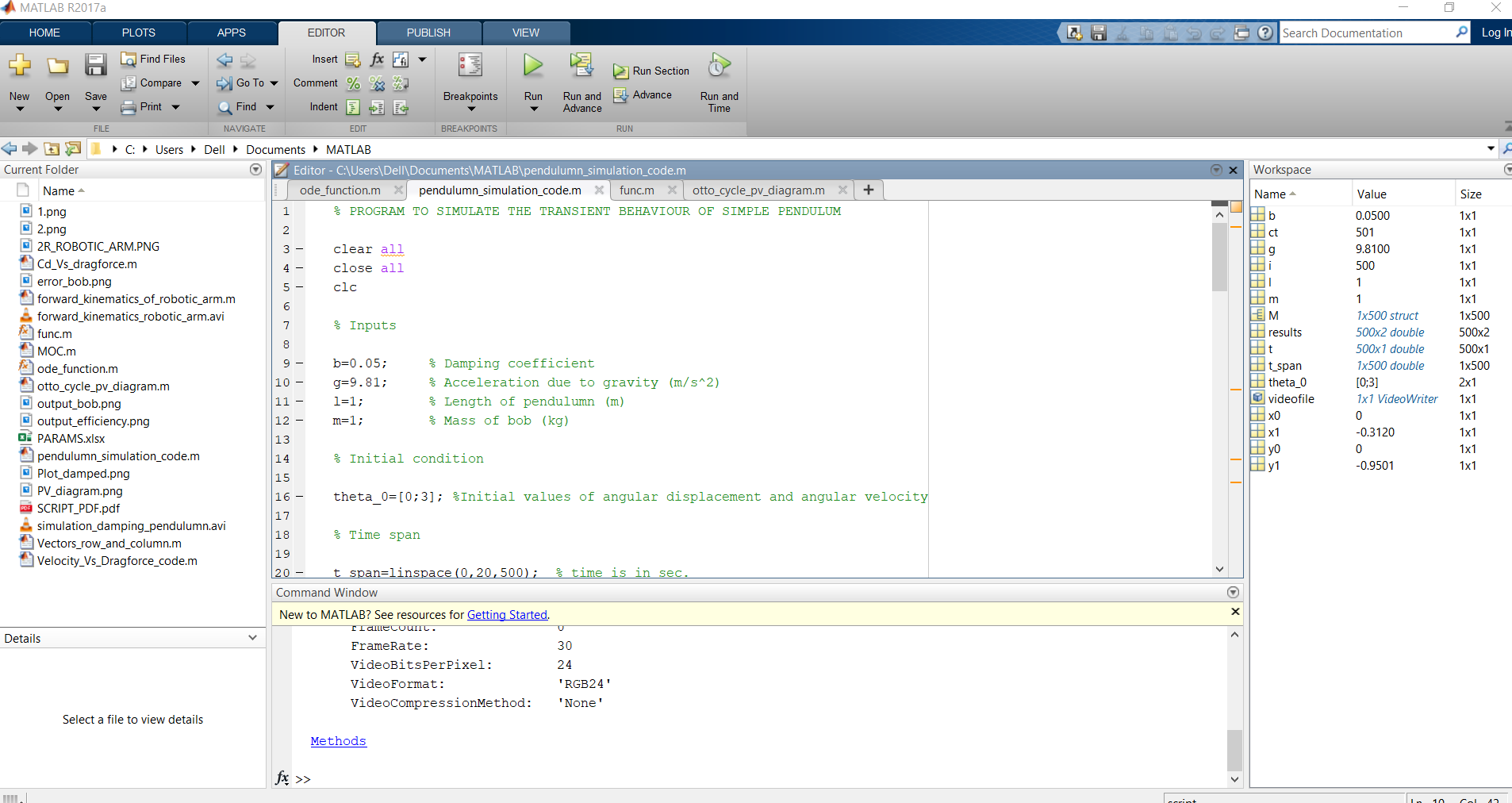The image size is (1512, 803).
Task: Click the up one level folder icon
Action: [x=52, y=148]
